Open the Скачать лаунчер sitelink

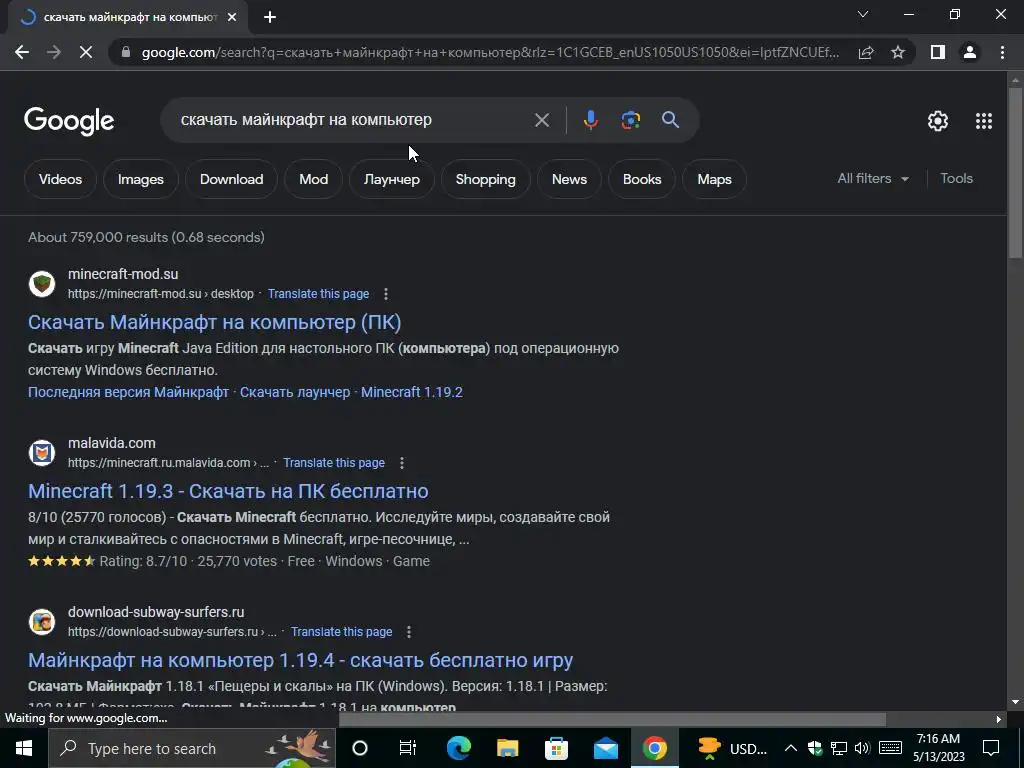point(295,392)
